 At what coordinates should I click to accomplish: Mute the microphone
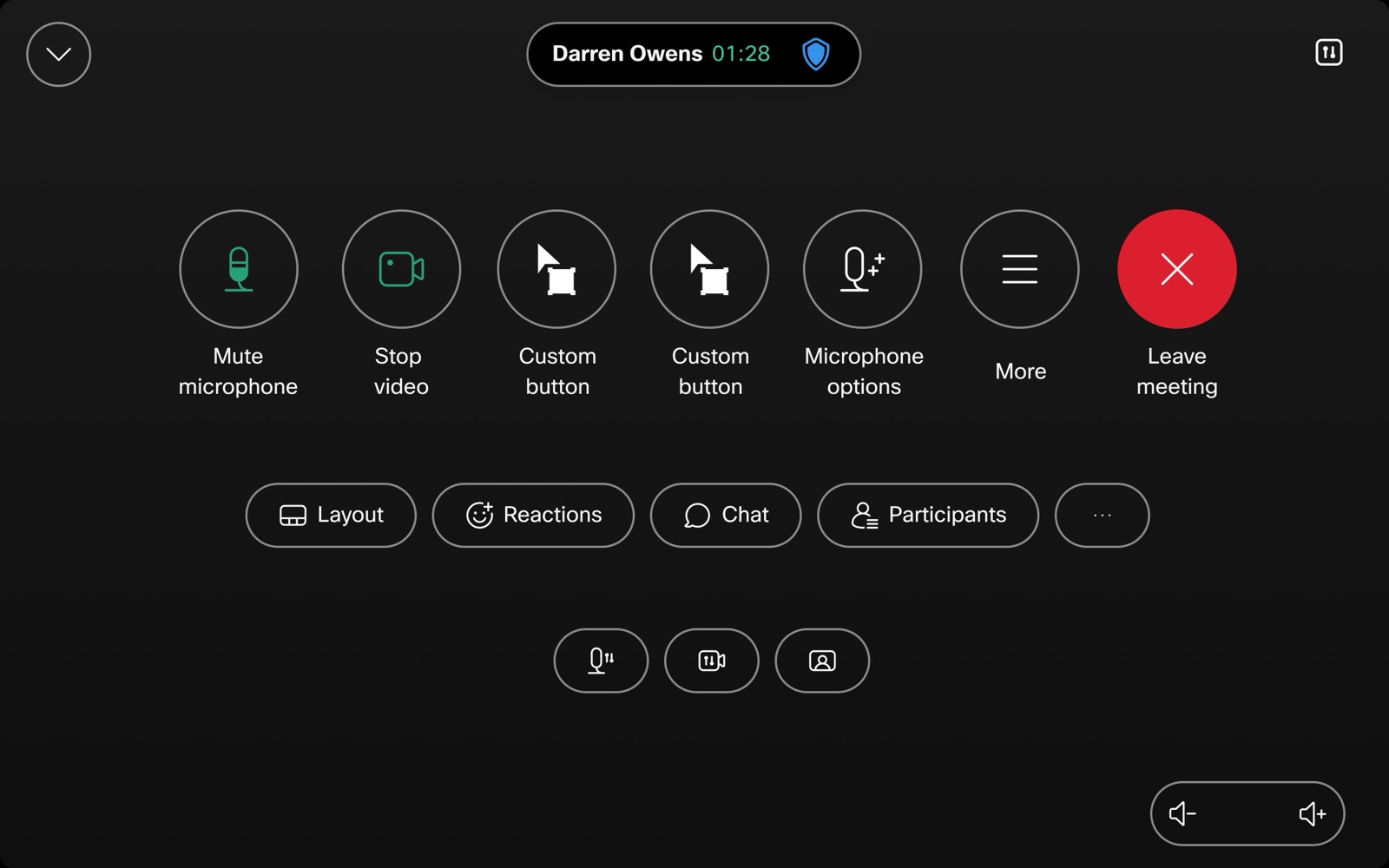click(x=239, y=269)
